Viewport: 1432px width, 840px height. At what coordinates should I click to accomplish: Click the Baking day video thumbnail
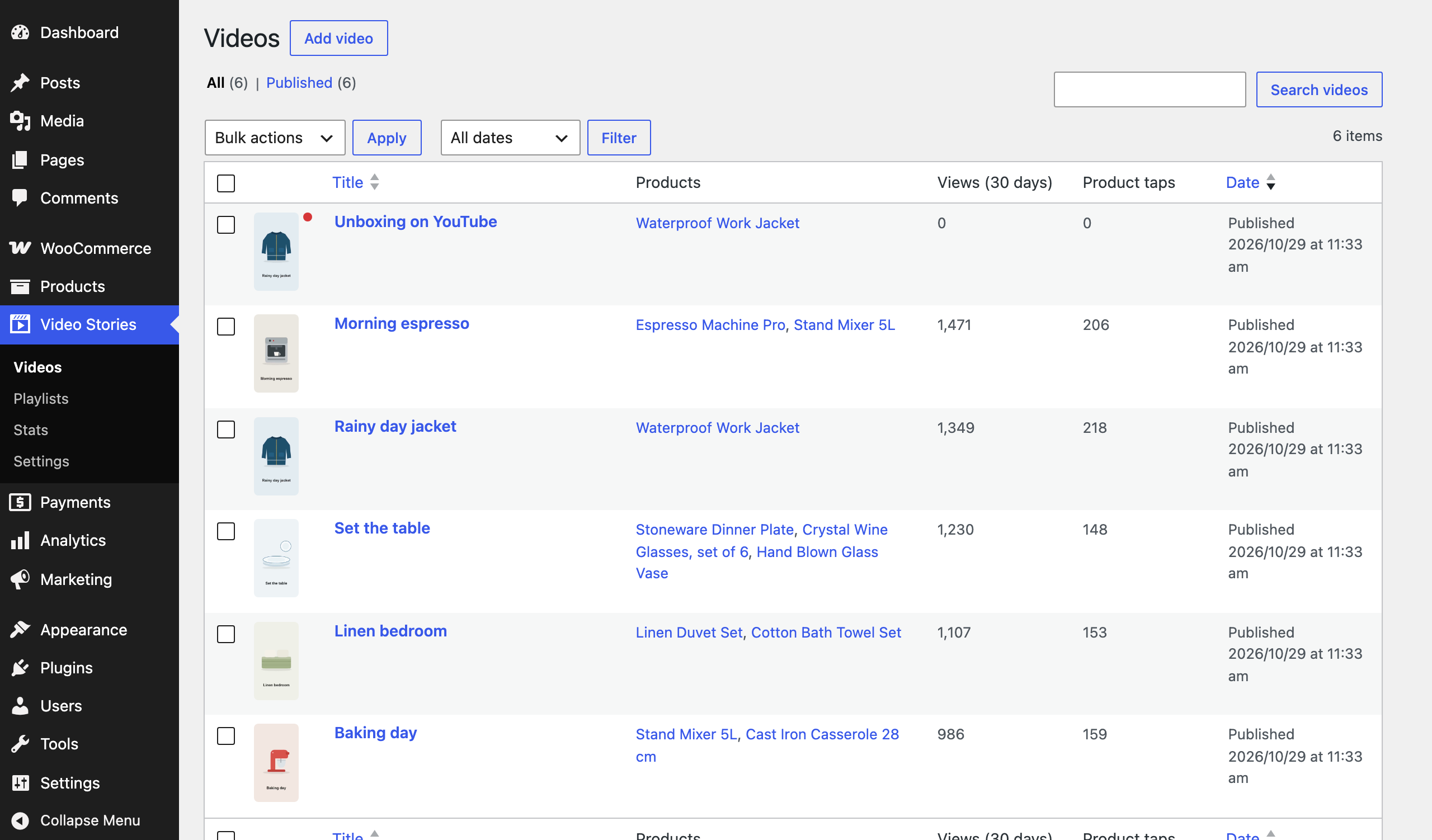tap(276, 763)
